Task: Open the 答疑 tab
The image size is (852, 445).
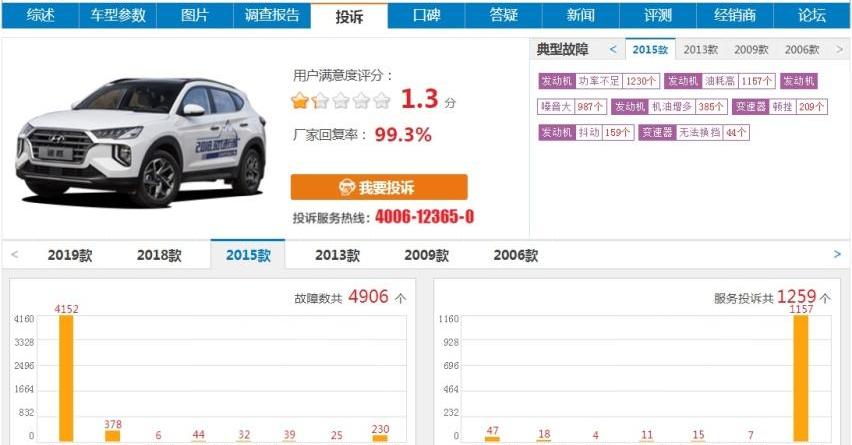Action: pos(504,15)
